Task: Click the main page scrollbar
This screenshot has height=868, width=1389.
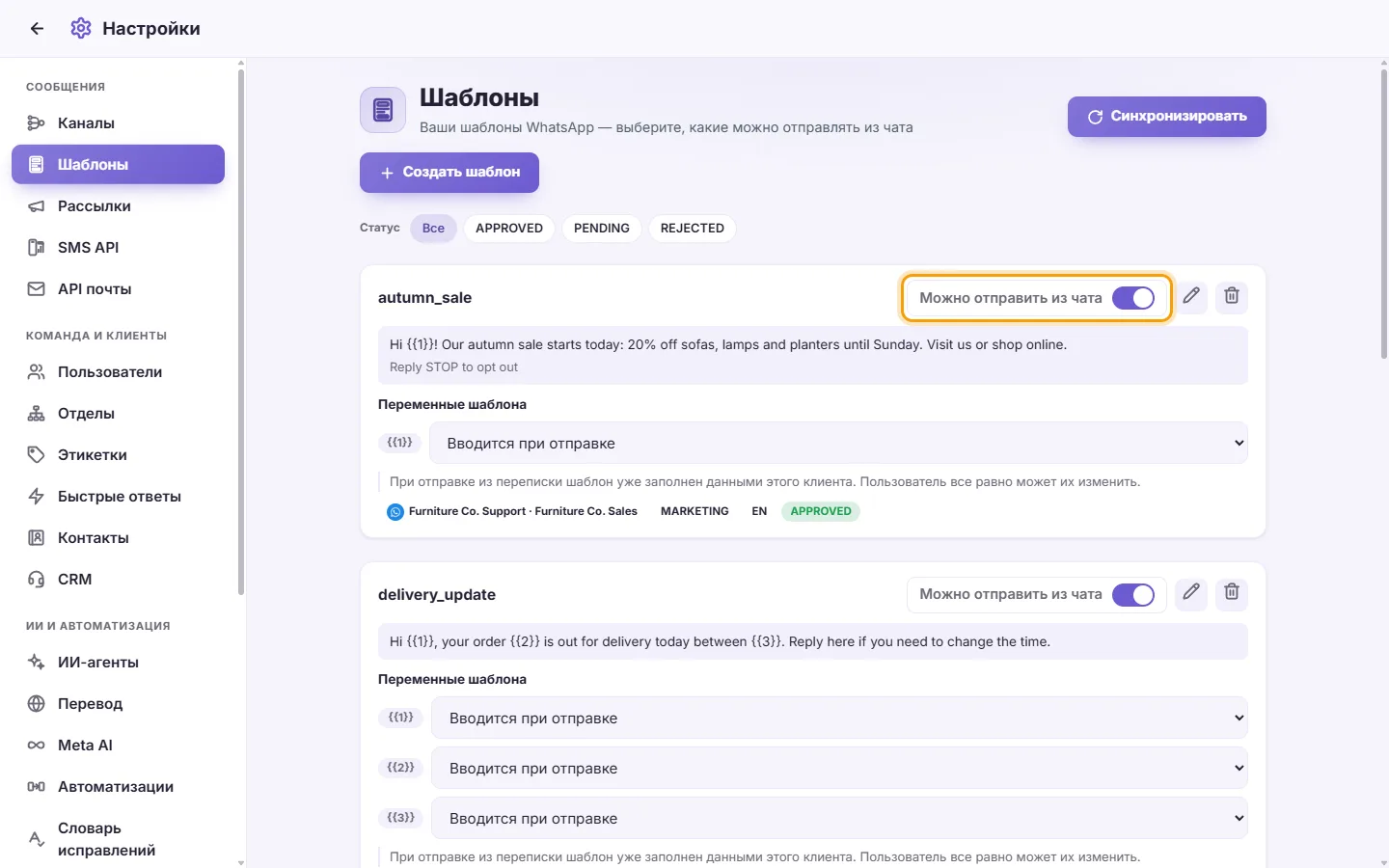Action: coord(1384,214)
